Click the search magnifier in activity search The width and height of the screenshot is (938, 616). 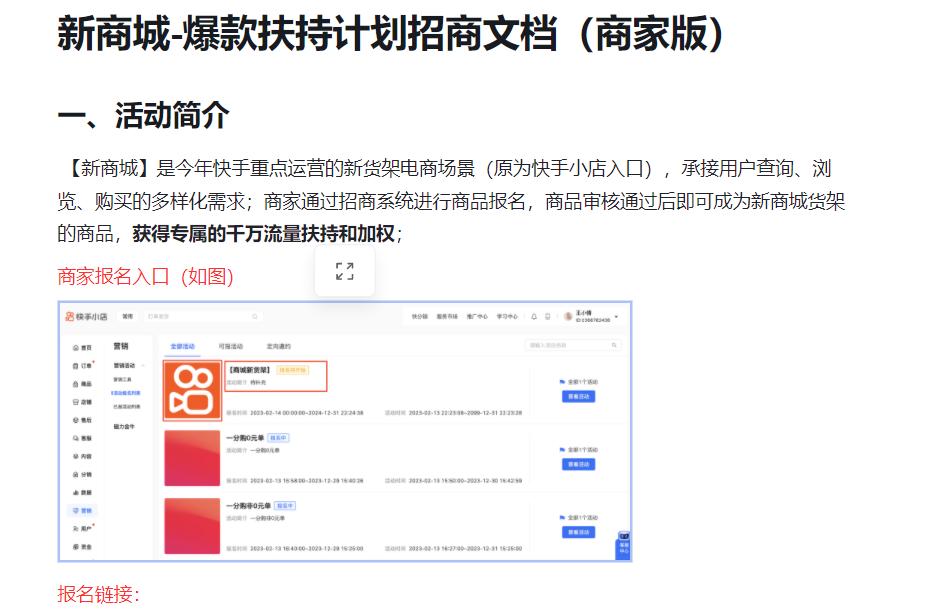614,345
